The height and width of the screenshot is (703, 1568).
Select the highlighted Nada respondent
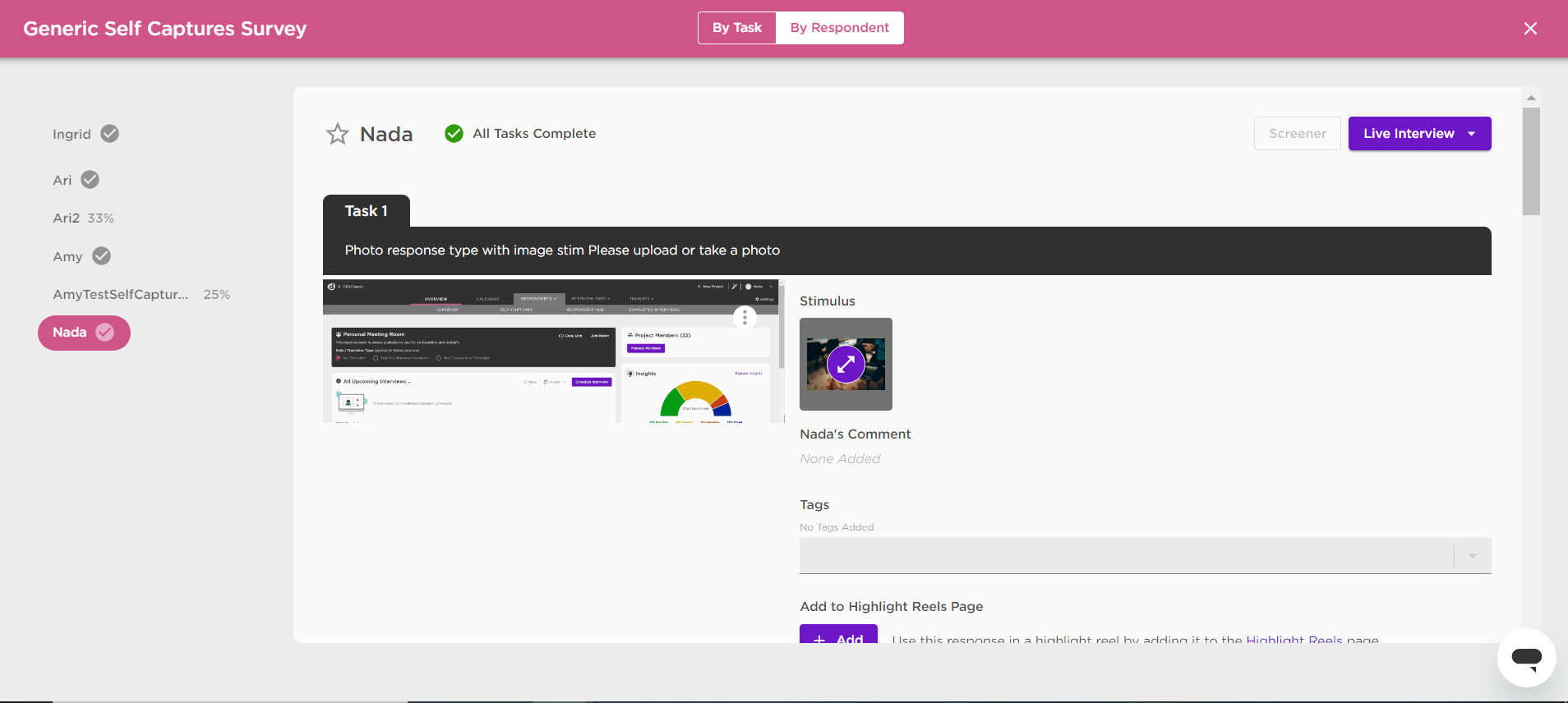(x=84, y=333)
